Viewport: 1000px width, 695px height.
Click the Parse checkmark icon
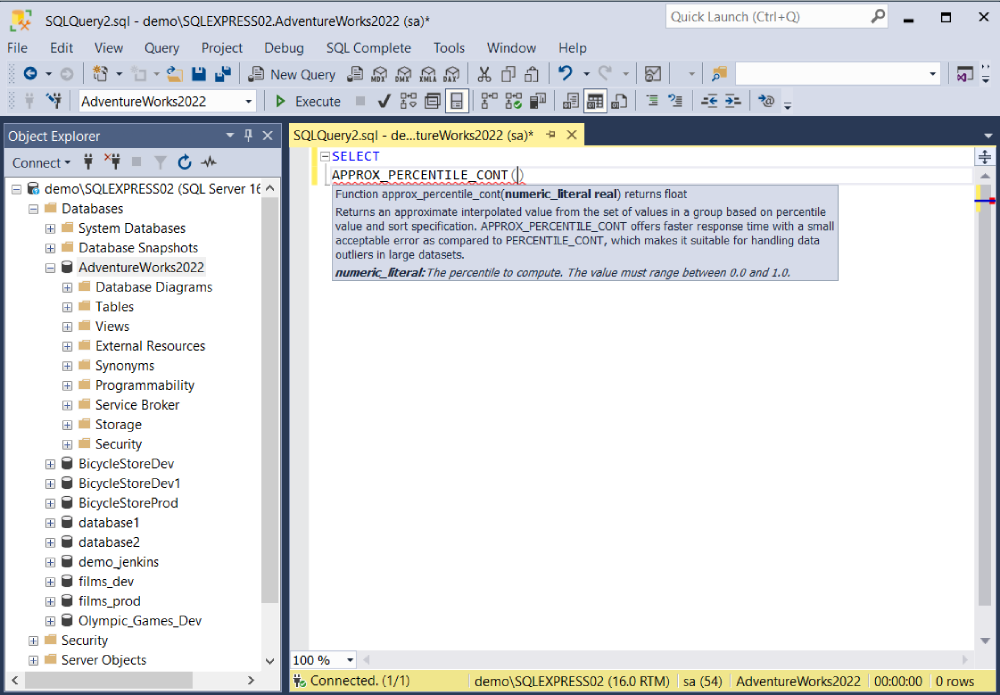coord(384,101)
